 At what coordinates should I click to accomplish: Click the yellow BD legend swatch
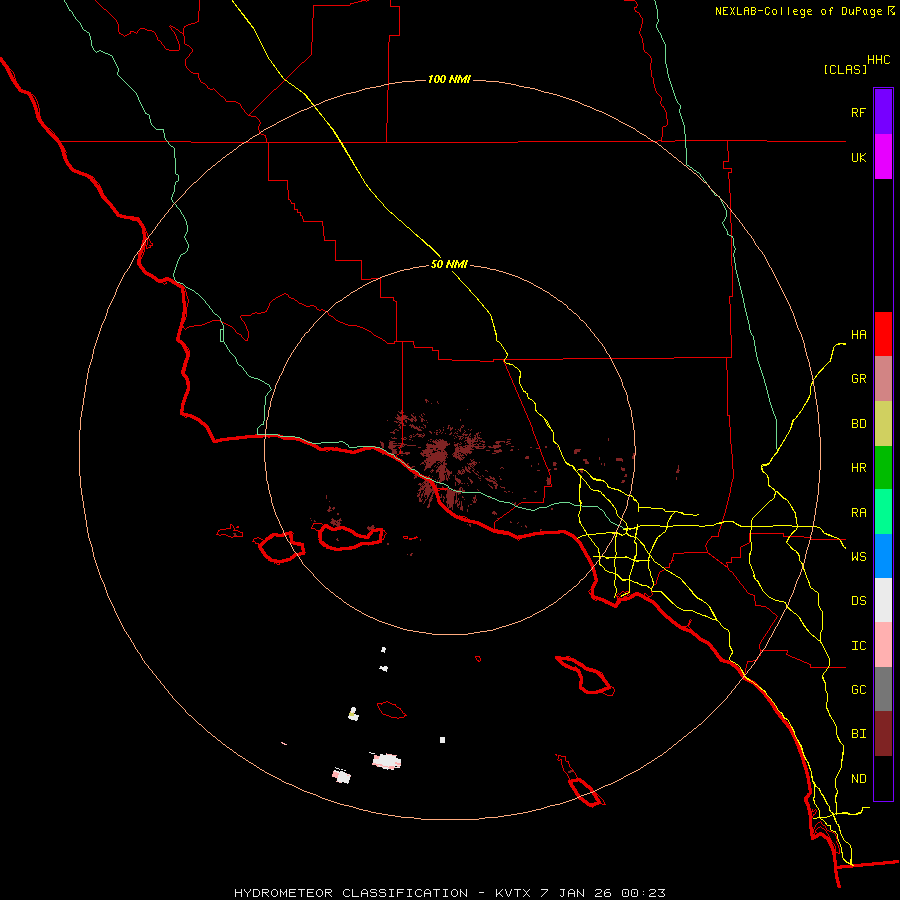(x=883, y=424)
